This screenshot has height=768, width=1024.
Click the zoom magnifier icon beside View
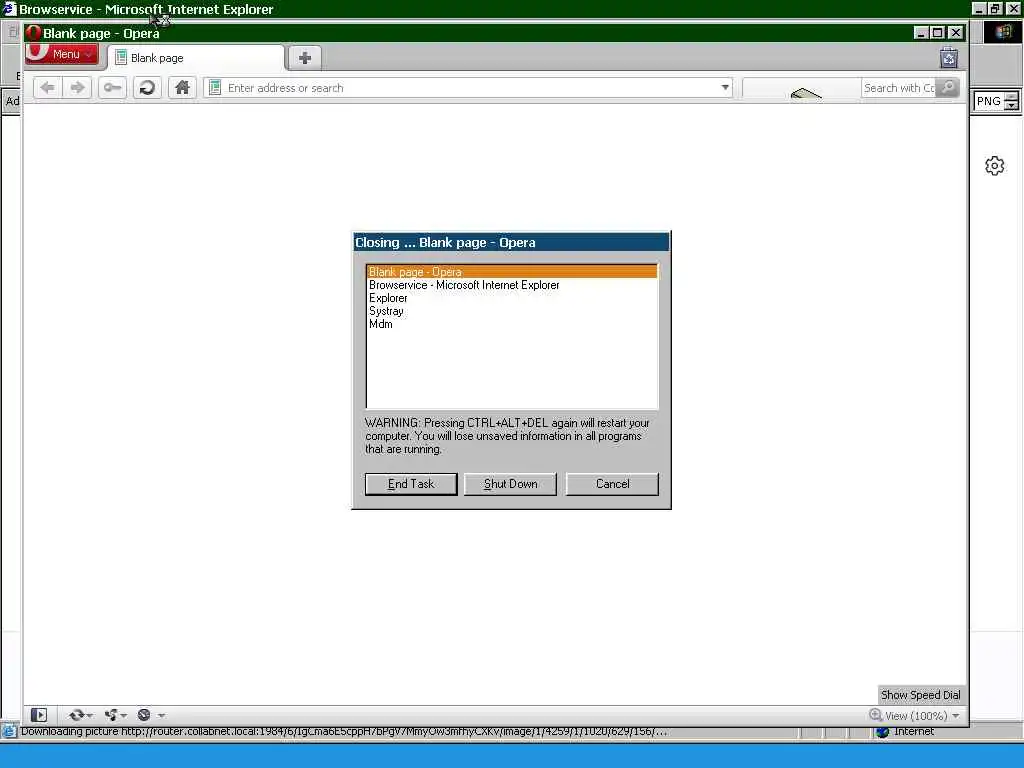pos(876,715)
